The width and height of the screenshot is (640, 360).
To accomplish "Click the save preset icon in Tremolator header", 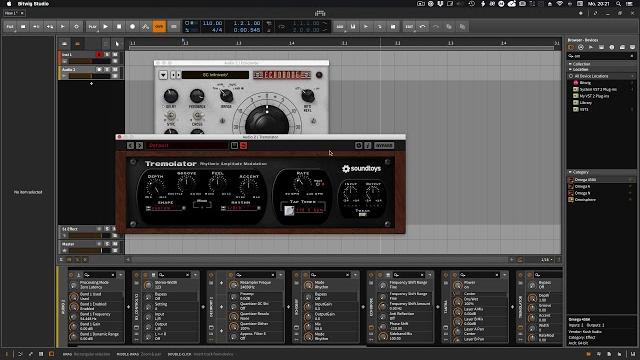I will tap(234, 145).
